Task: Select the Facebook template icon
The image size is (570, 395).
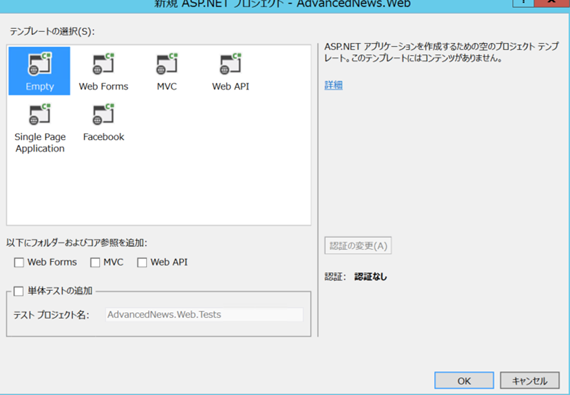Action: point(104,115)
